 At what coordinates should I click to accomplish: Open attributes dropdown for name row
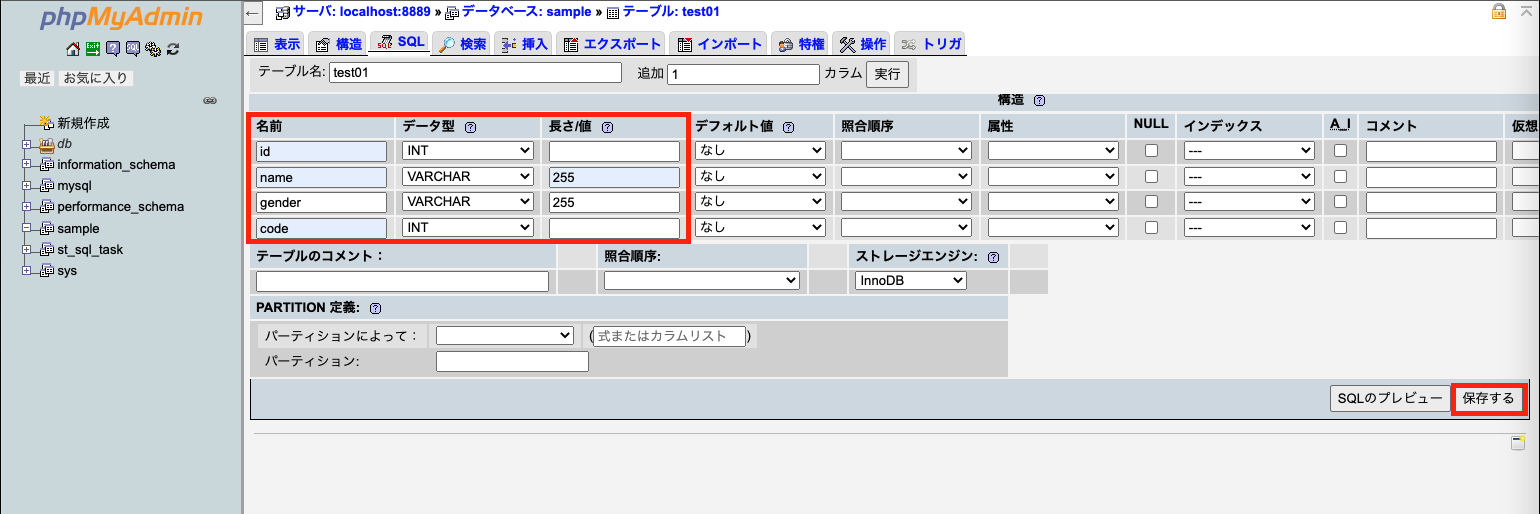1053,177
